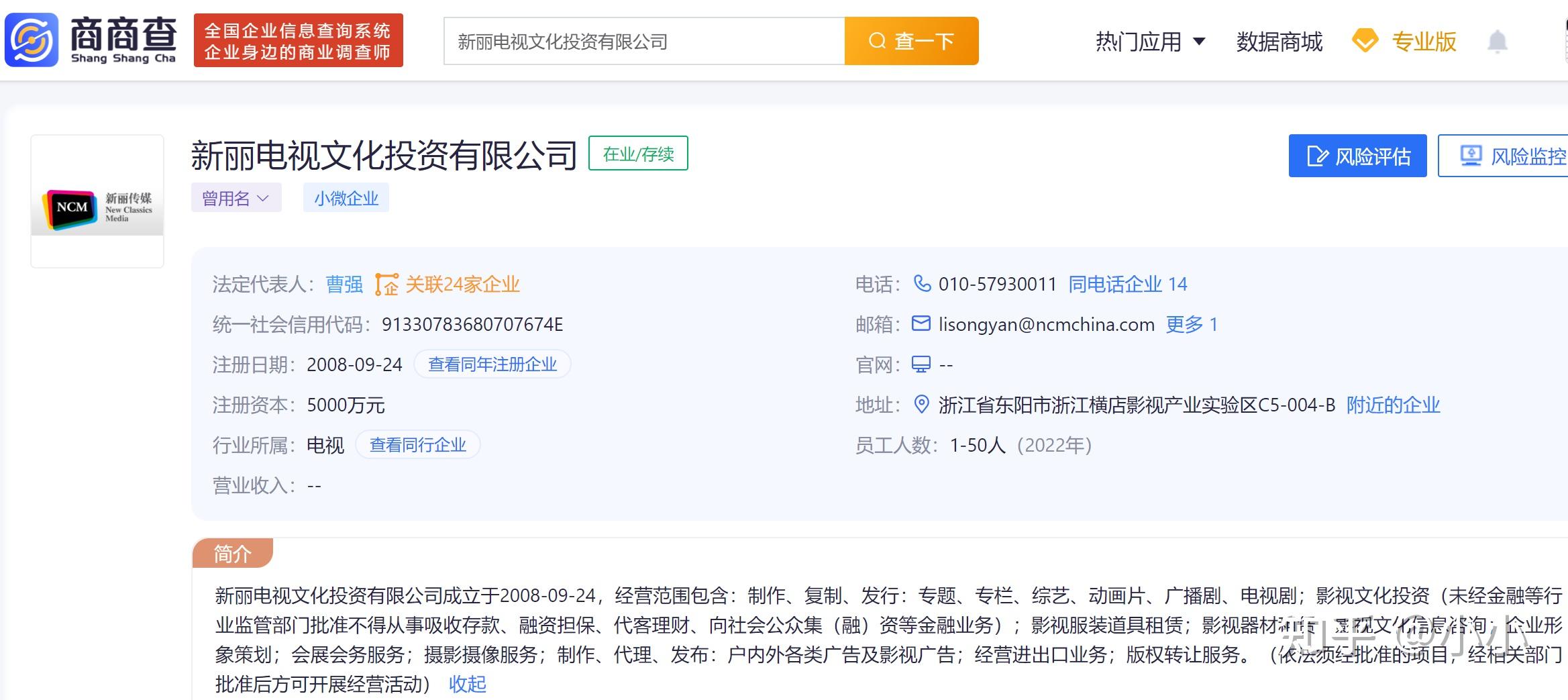Expand the 曾用名 dropdown
Image resolution: width=1568 pixels, height=700 pixels.
click(236, 198)
